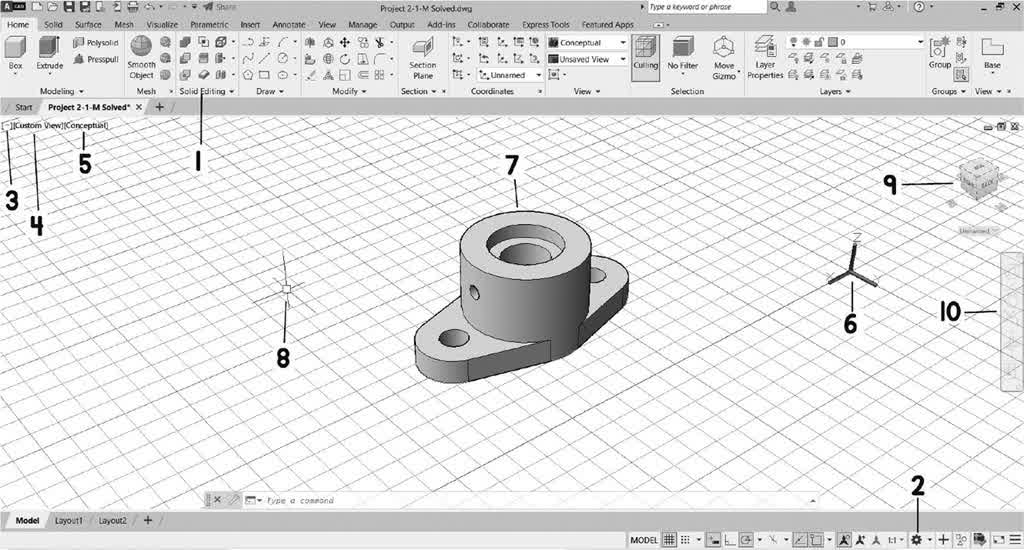Viewport: 1024px width, 550px height.
Task: Click the Plot printer icon in quick access toolbar
Action: point(133,7)
